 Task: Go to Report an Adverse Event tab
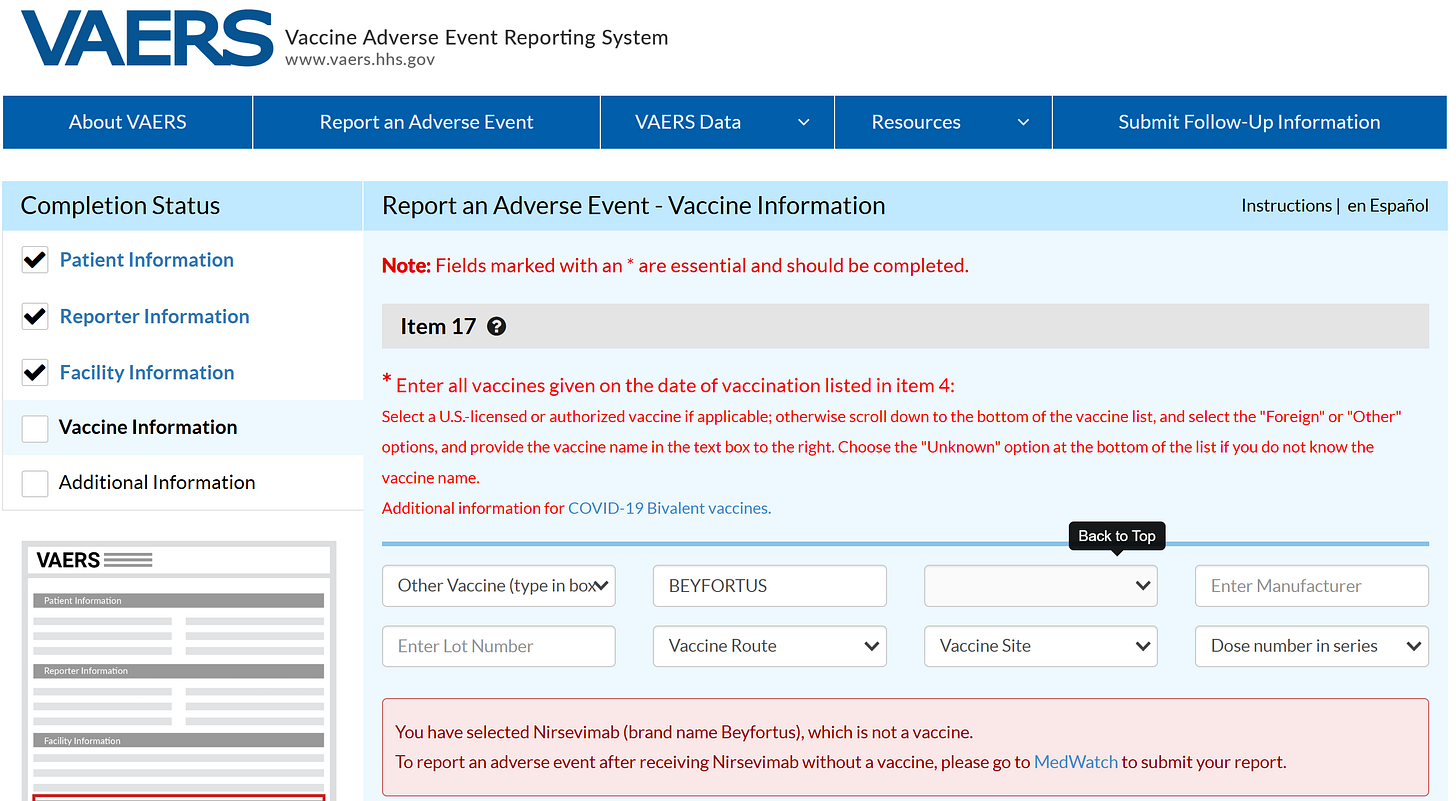[426, 122]
